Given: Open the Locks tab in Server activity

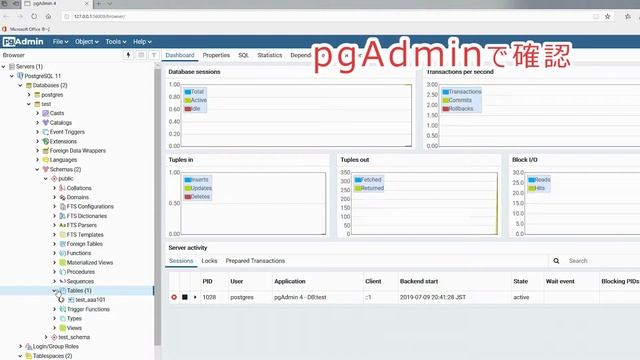Looking at the screenshot, I should [209, 261].
